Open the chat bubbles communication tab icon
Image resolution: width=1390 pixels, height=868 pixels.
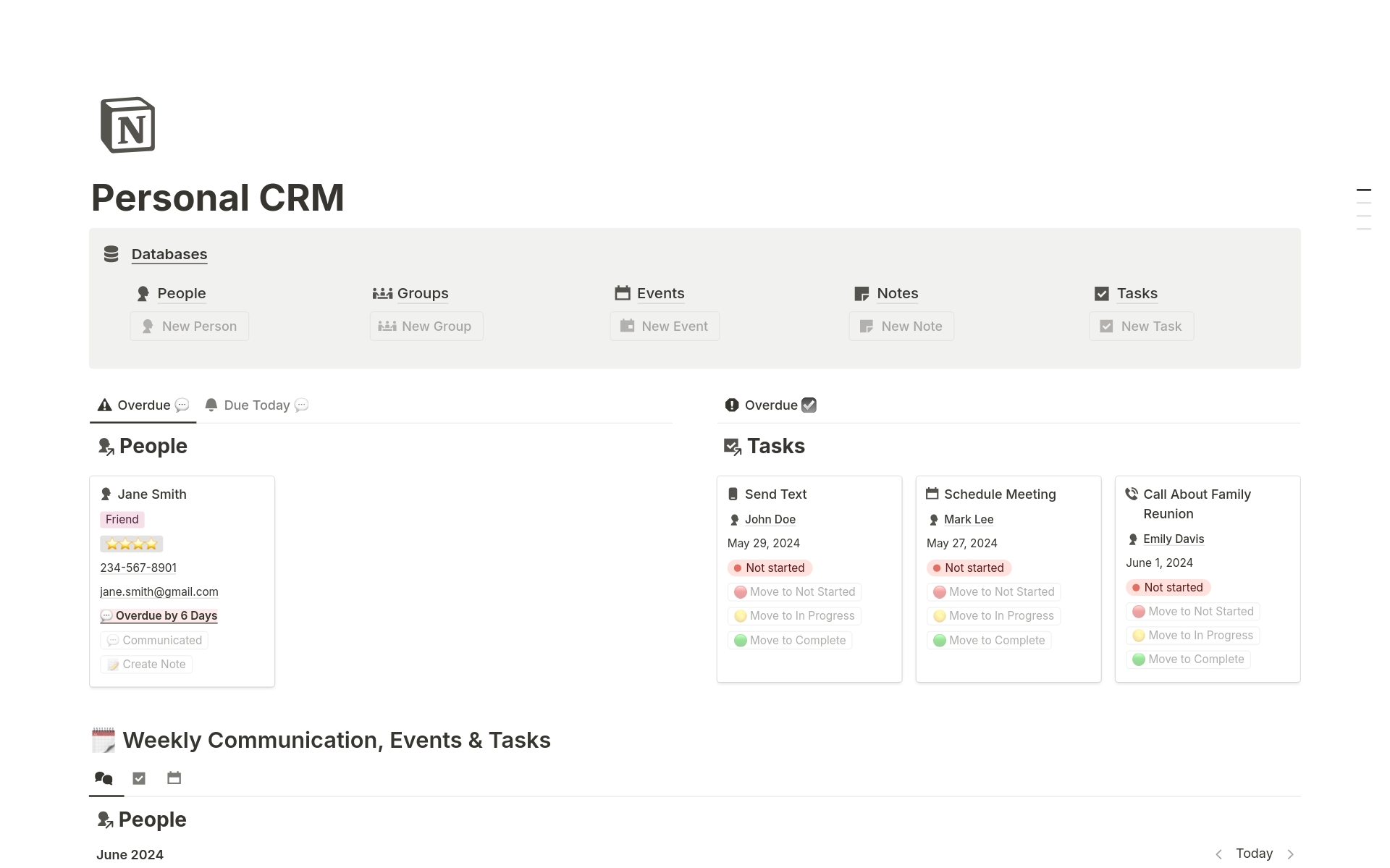(x=104, y=778)
